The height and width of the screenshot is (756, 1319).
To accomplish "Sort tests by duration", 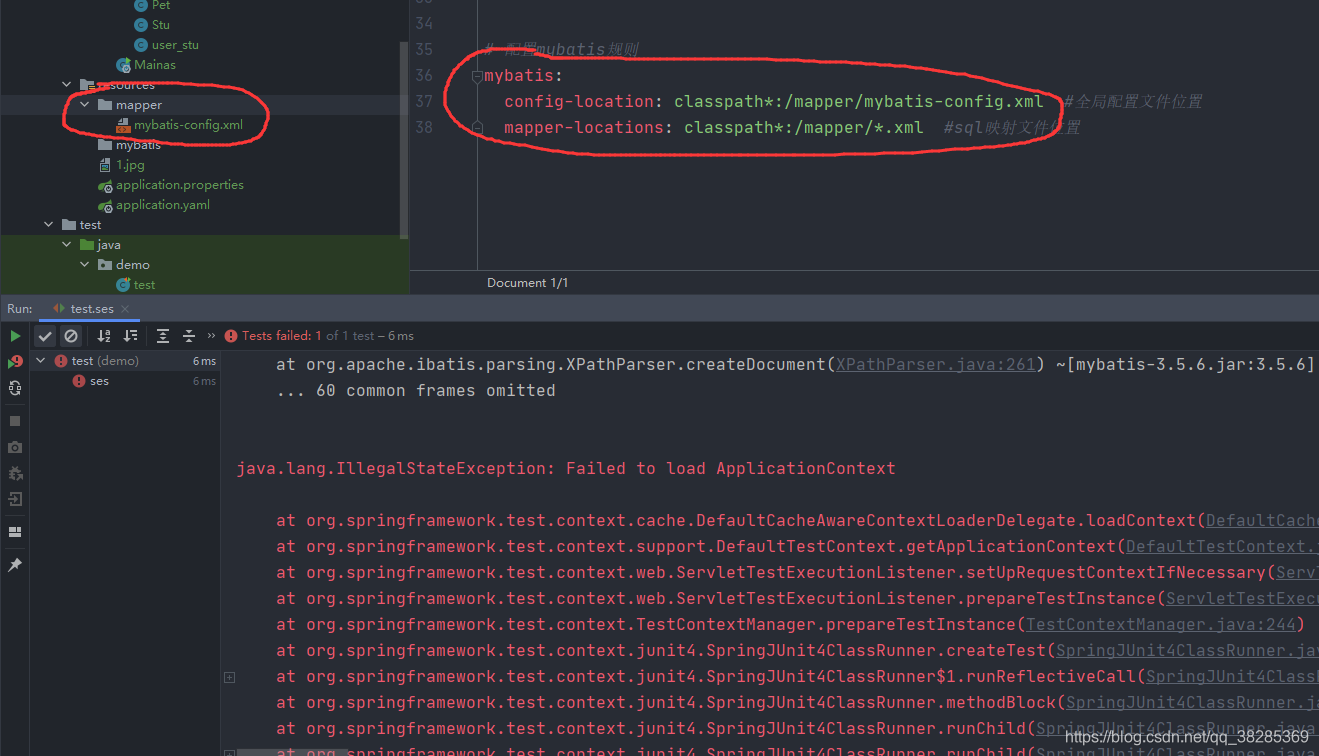I will point(130,336).
